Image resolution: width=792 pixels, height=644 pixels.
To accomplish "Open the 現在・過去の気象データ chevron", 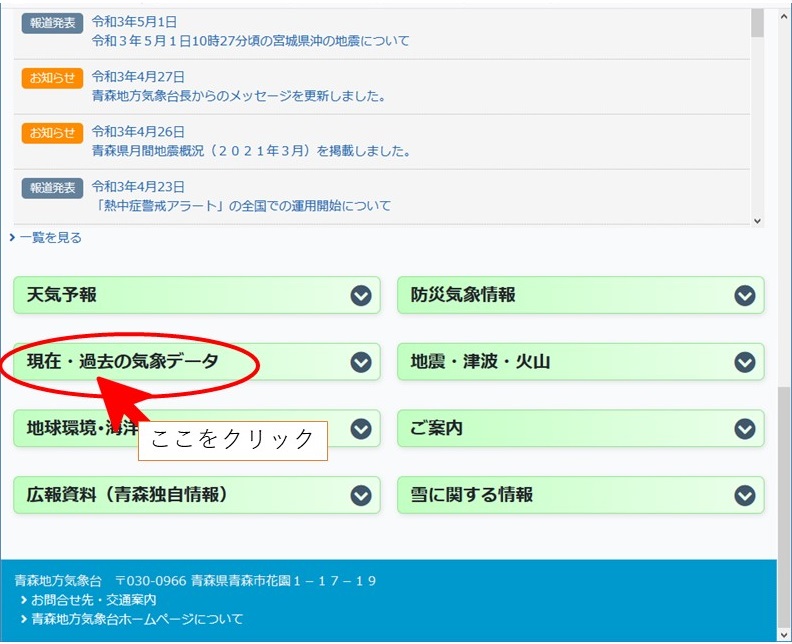I will pyautogui.click(x=361, y=362).
